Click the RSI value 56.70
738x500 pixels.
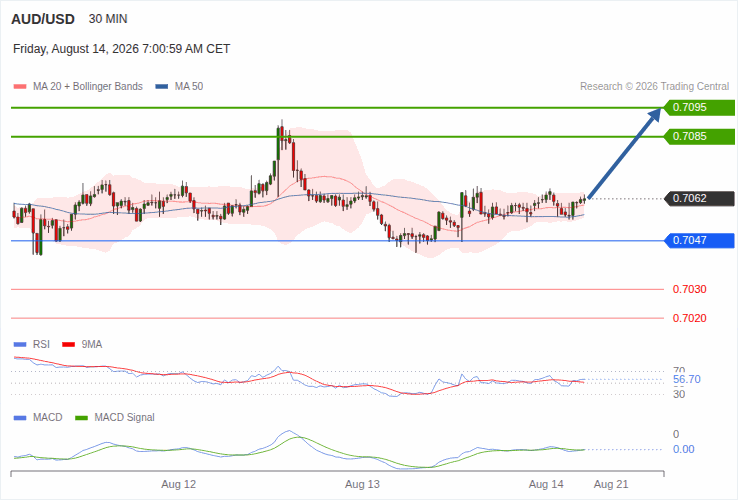point(687,379)
